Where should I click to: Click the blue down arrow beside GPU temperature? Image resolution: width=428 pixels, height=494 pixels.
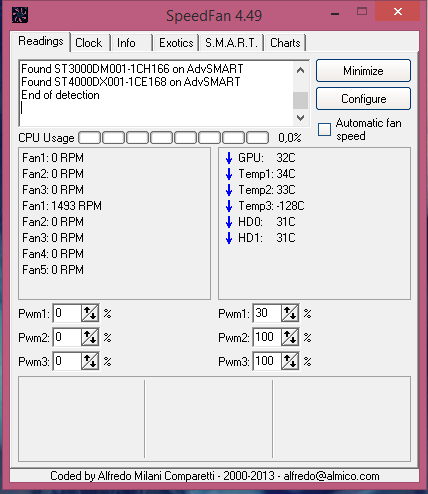coord(229,158)
